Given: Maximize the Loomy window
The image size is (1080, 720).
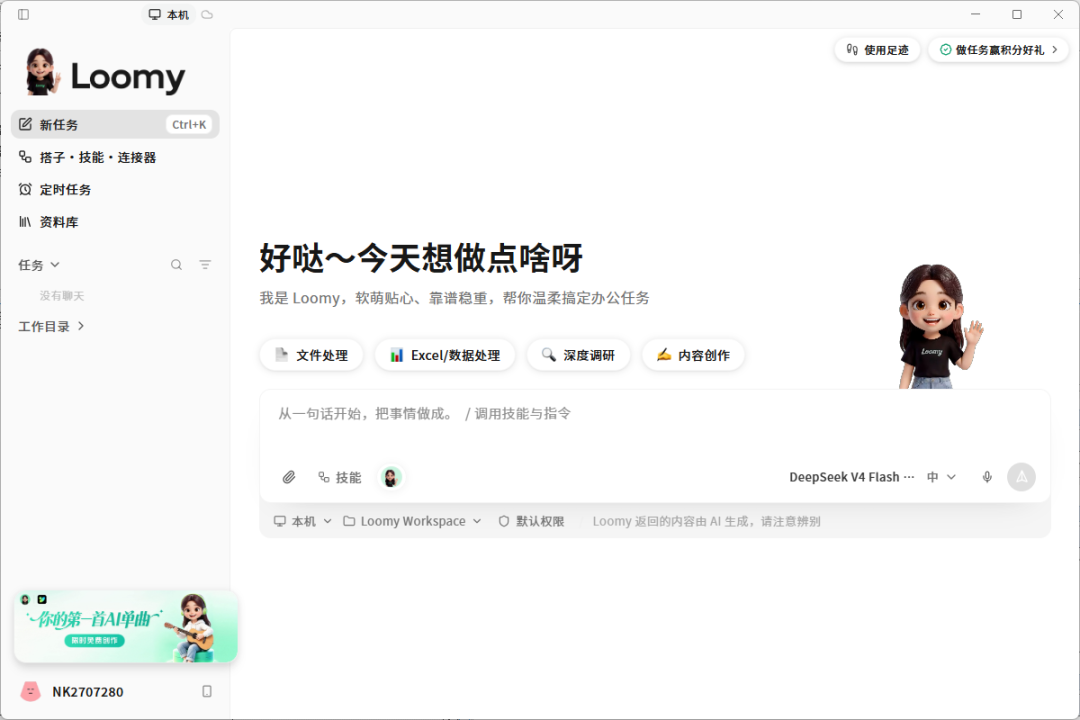Looking at the screenshot, I should point(1017,14).
